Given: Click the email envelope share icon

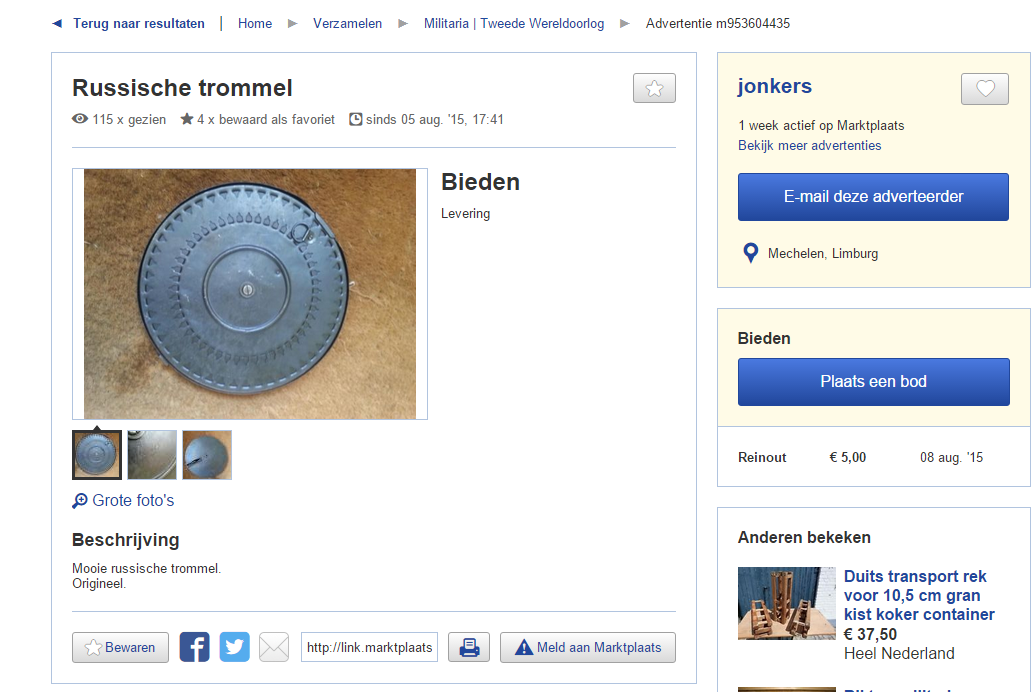Looking at the screenshot, I should pos(274,647).
